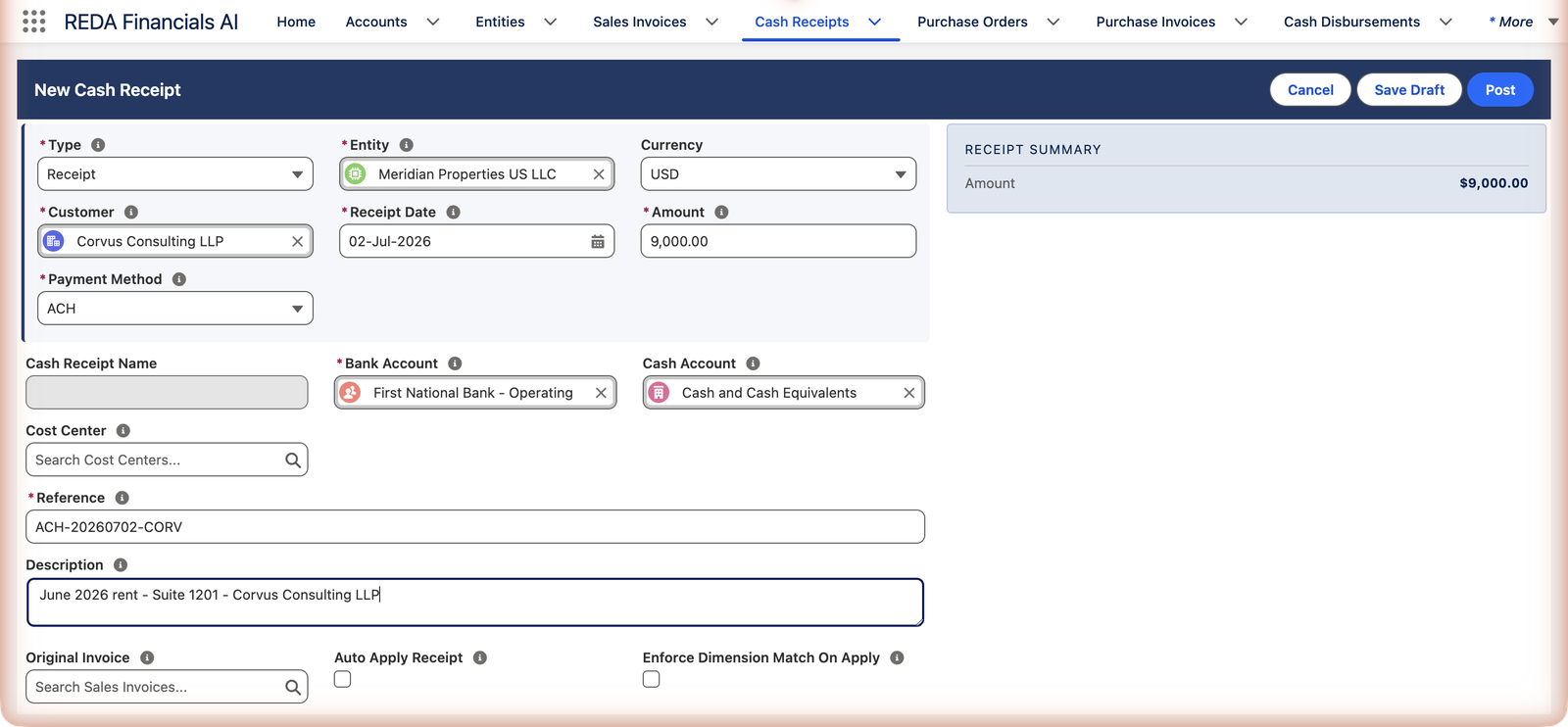Open the More navigation menu
The width and height of the screenshot is (1568, 727).
[x=1523, y=22]
